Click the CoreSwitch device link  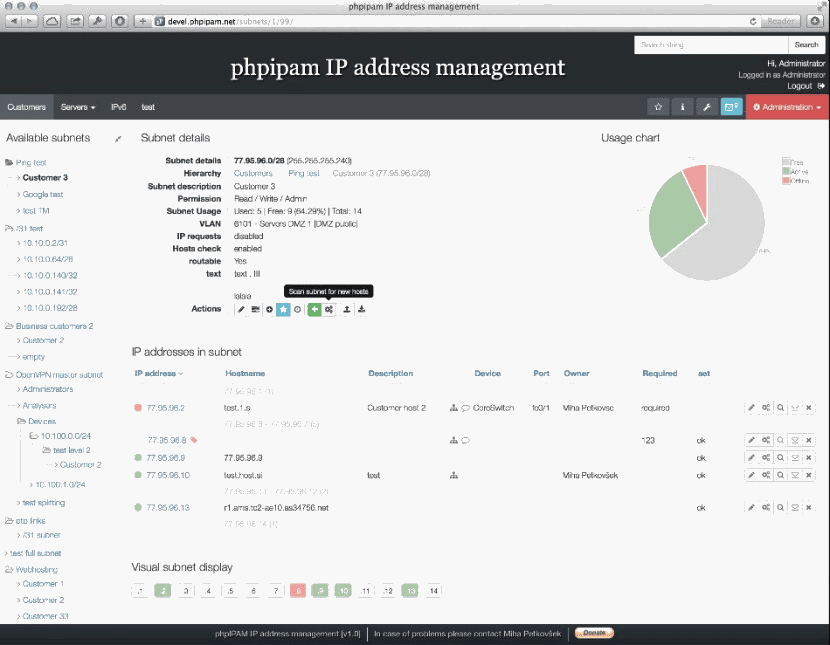(493, 408)
